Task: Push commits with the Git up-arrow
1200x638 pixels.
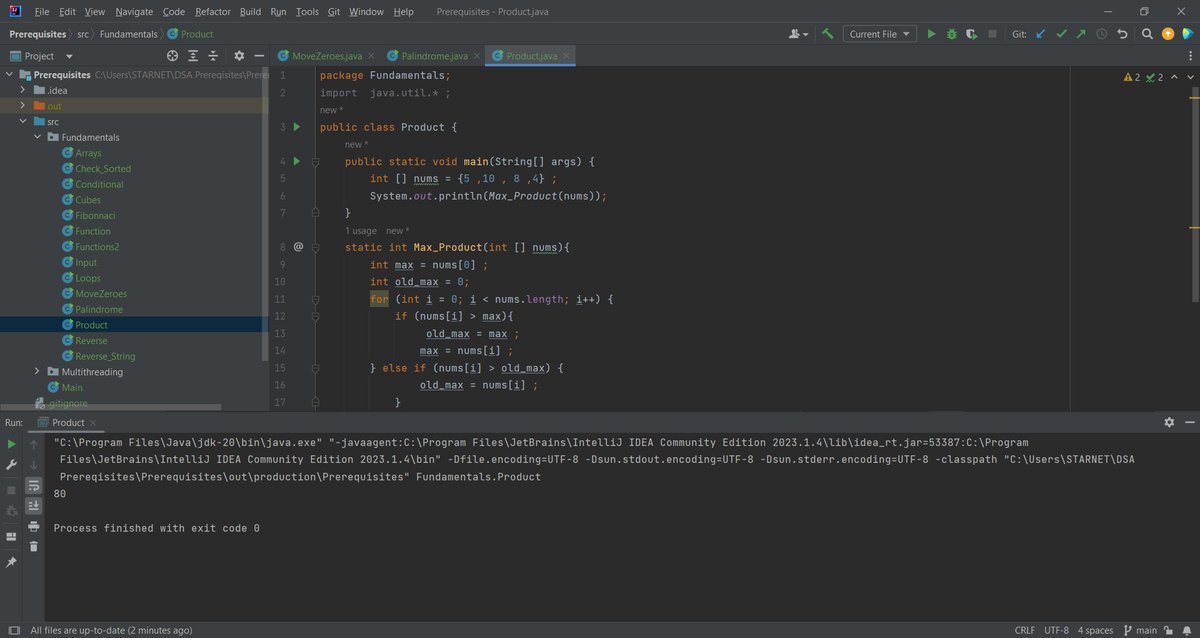Action: [1080, 34]
